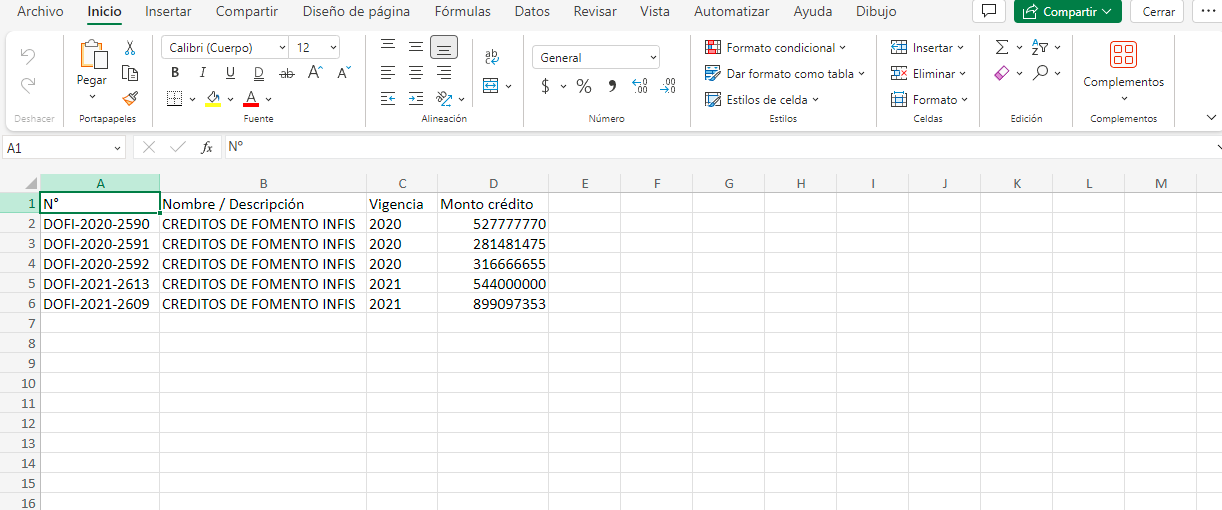Align text right
The height and width of the screenshot is (510, 1222).
tap(444, 73)
